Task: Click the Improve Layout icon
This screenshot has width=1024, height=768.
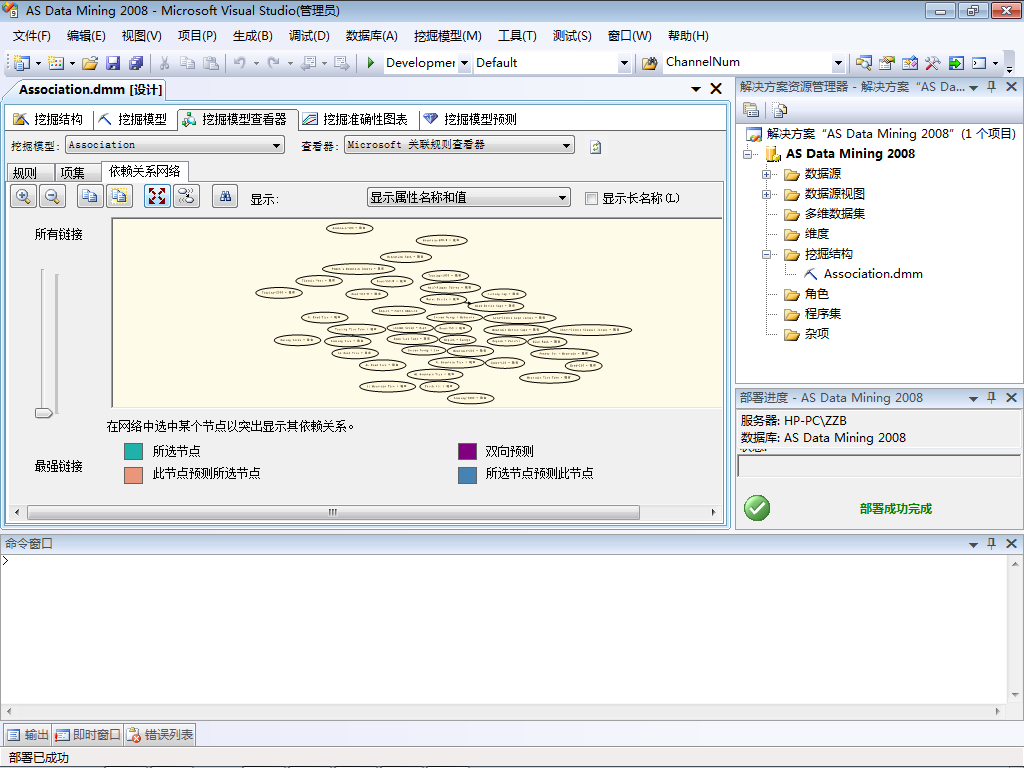Action: pyautogui.click(x=186, y=197)
